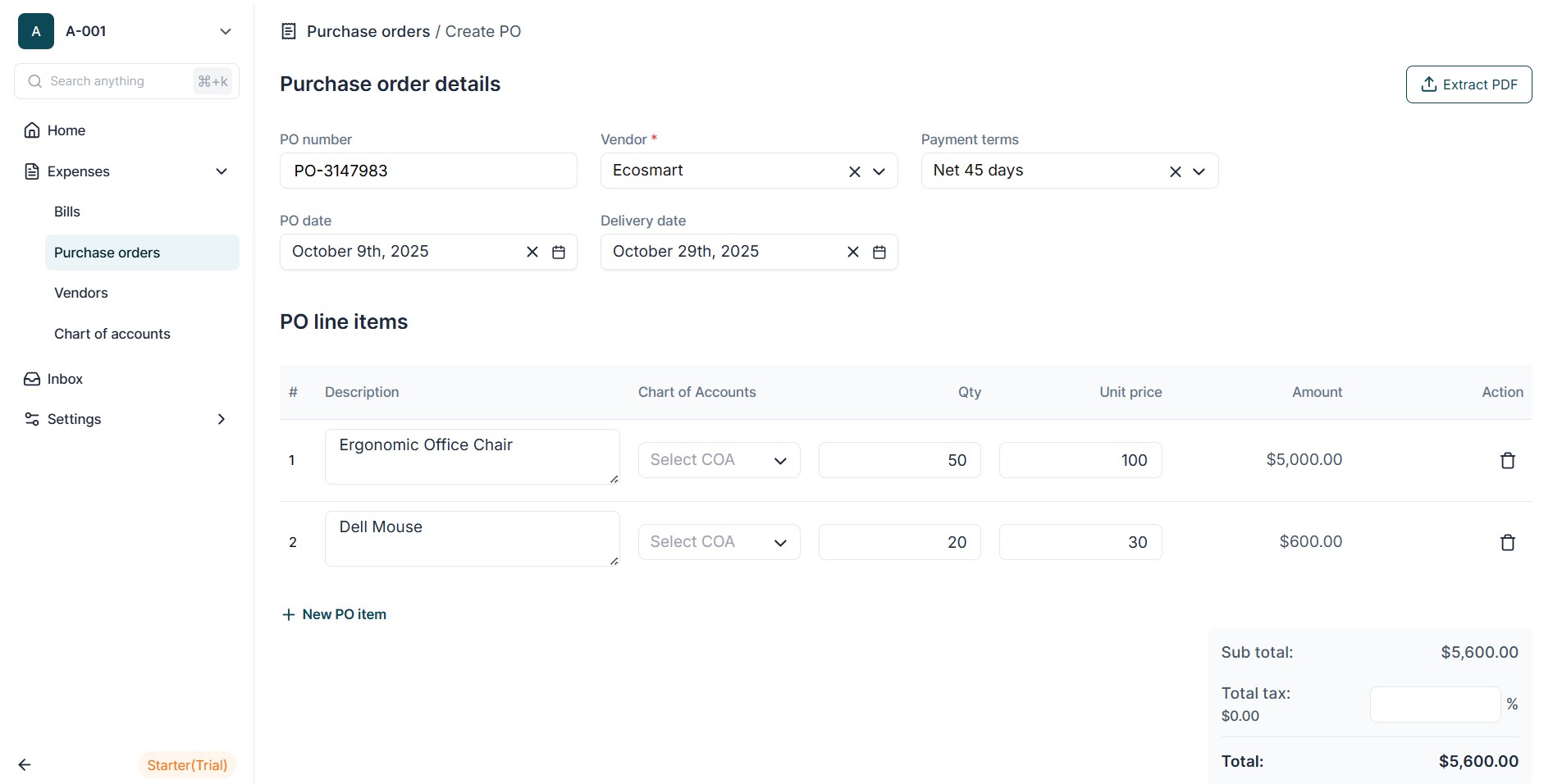Delete the Ergonomic Office Chair line item

click(1507, 461)
